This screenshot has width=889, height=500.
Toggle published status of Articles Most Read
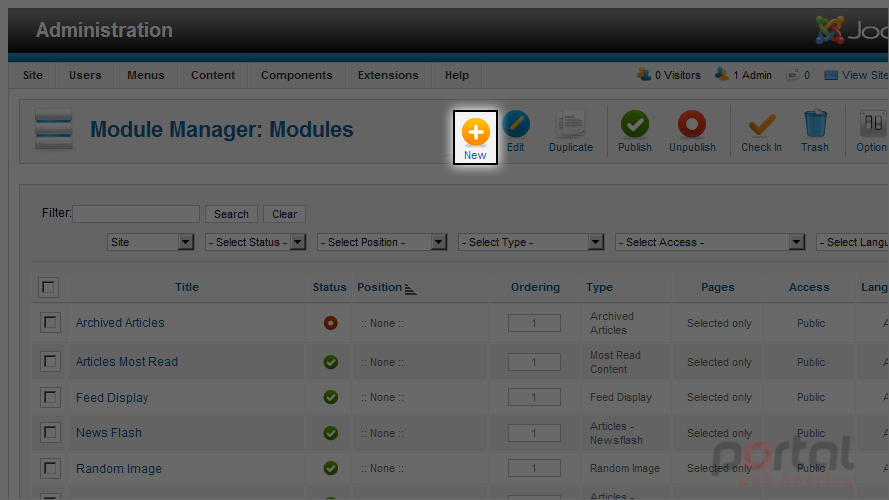(331, 362)
